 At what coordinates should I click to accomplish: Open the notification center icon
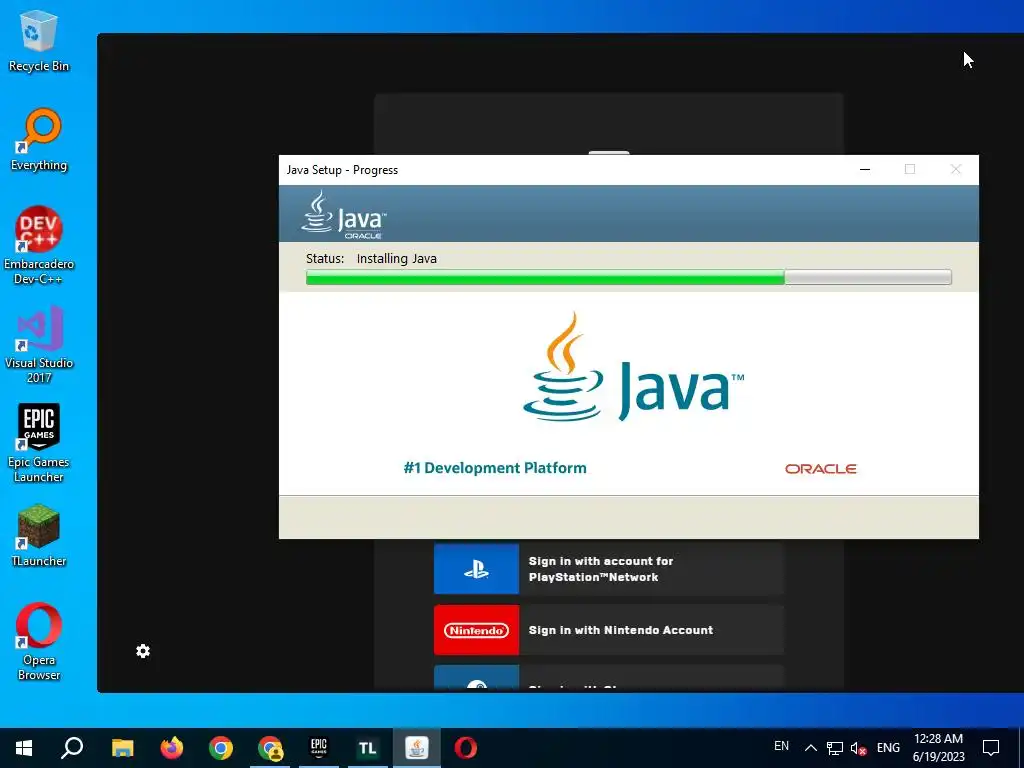pyautogui.click(x=991, y=748)
